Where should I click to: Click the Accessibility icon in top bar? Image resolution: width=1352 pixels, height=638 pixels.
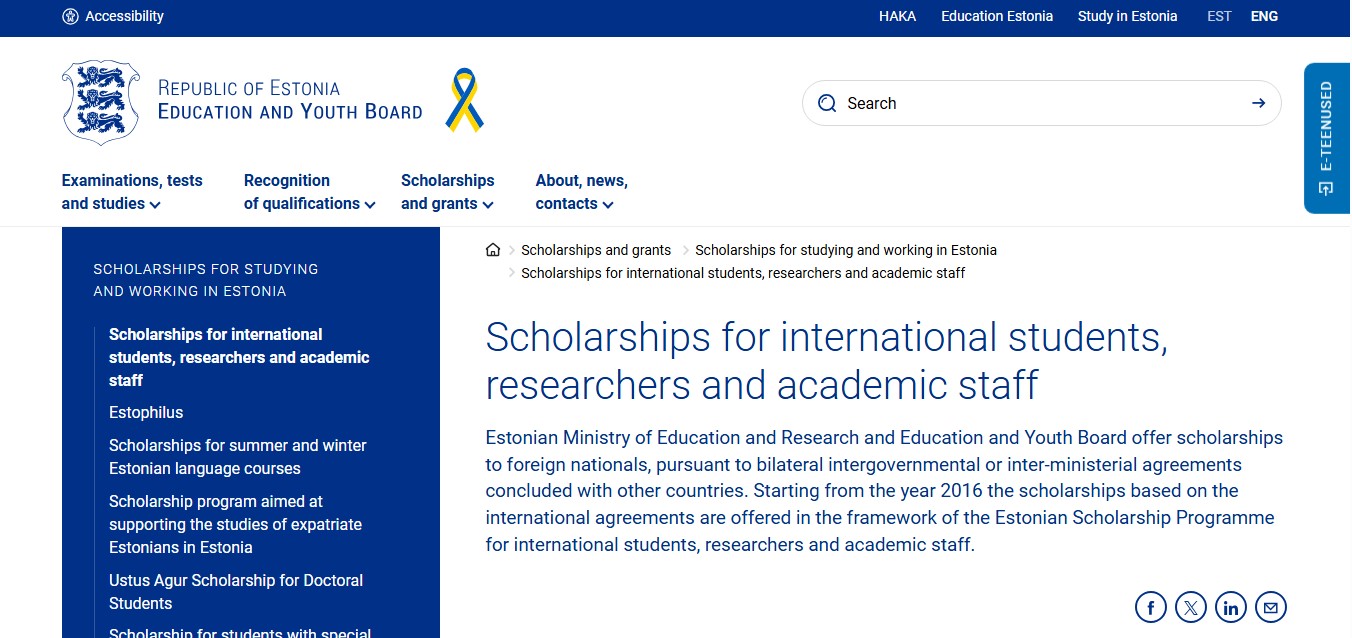tap(70, 16)
